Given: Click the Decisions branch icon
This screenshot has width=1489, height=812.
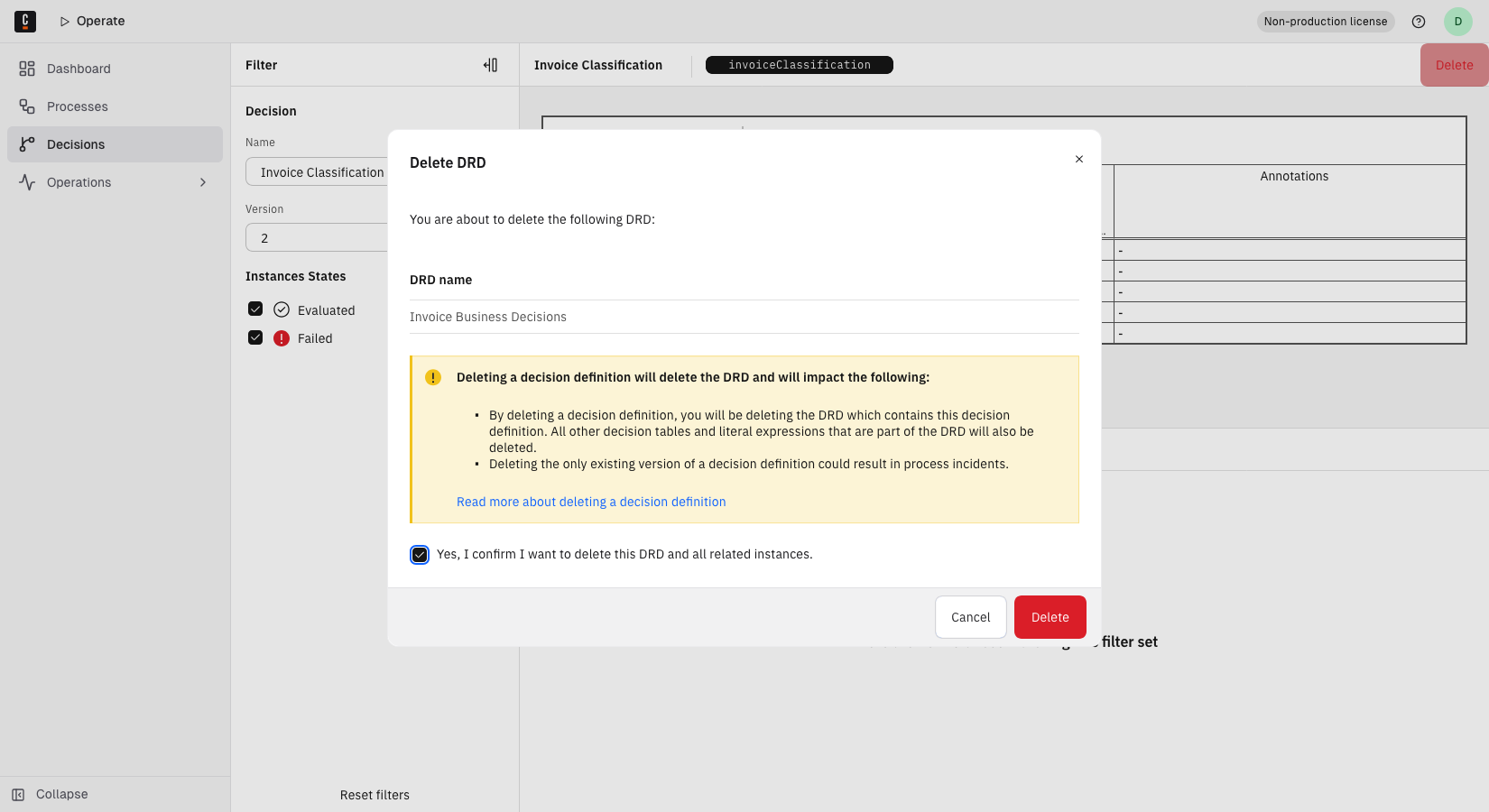Looking at the screenshot, I should coord(27,144).
